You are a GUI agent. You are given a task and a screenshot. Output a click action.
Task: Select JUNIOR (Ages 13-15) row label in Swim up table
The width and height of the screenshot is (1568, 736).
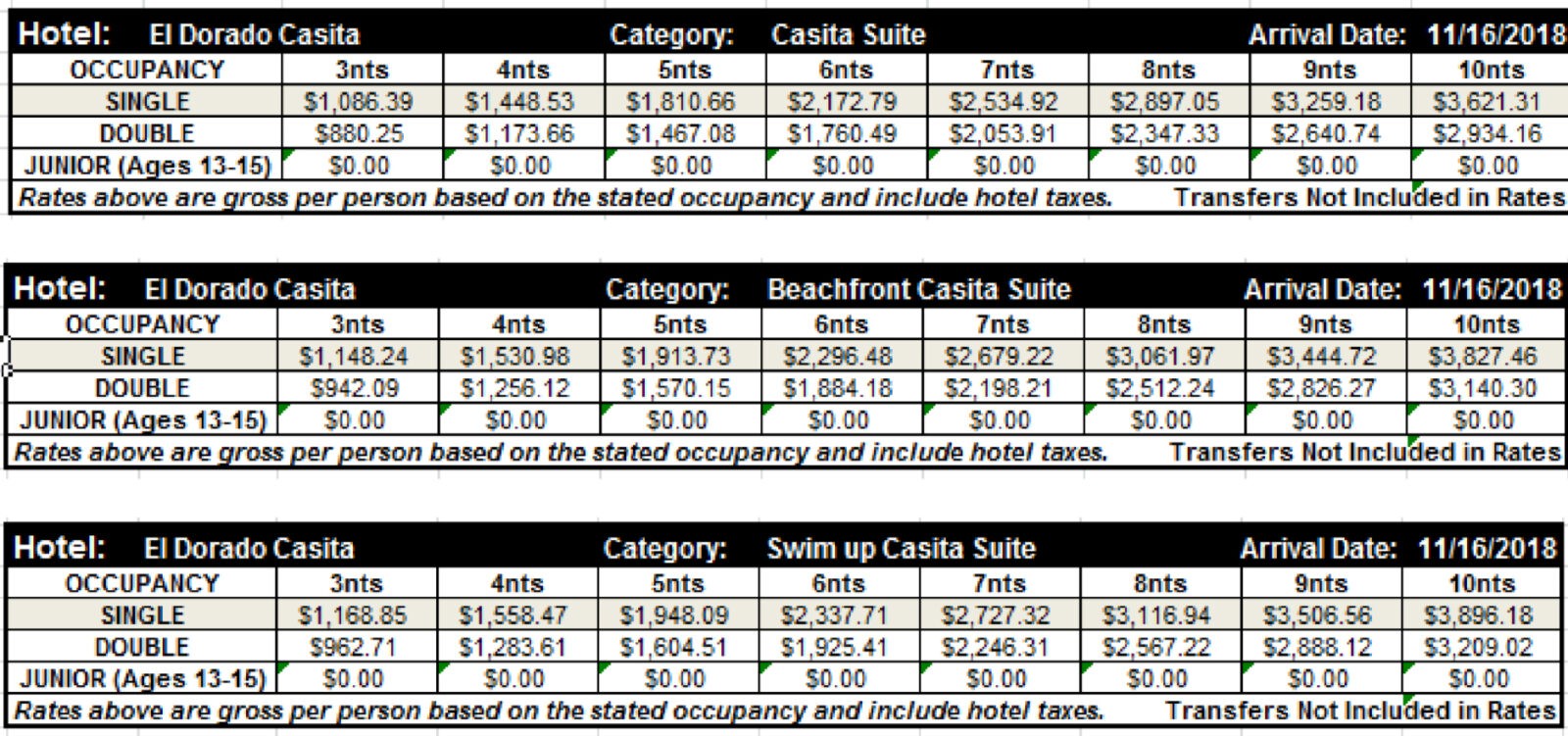(x=143, y=678)
